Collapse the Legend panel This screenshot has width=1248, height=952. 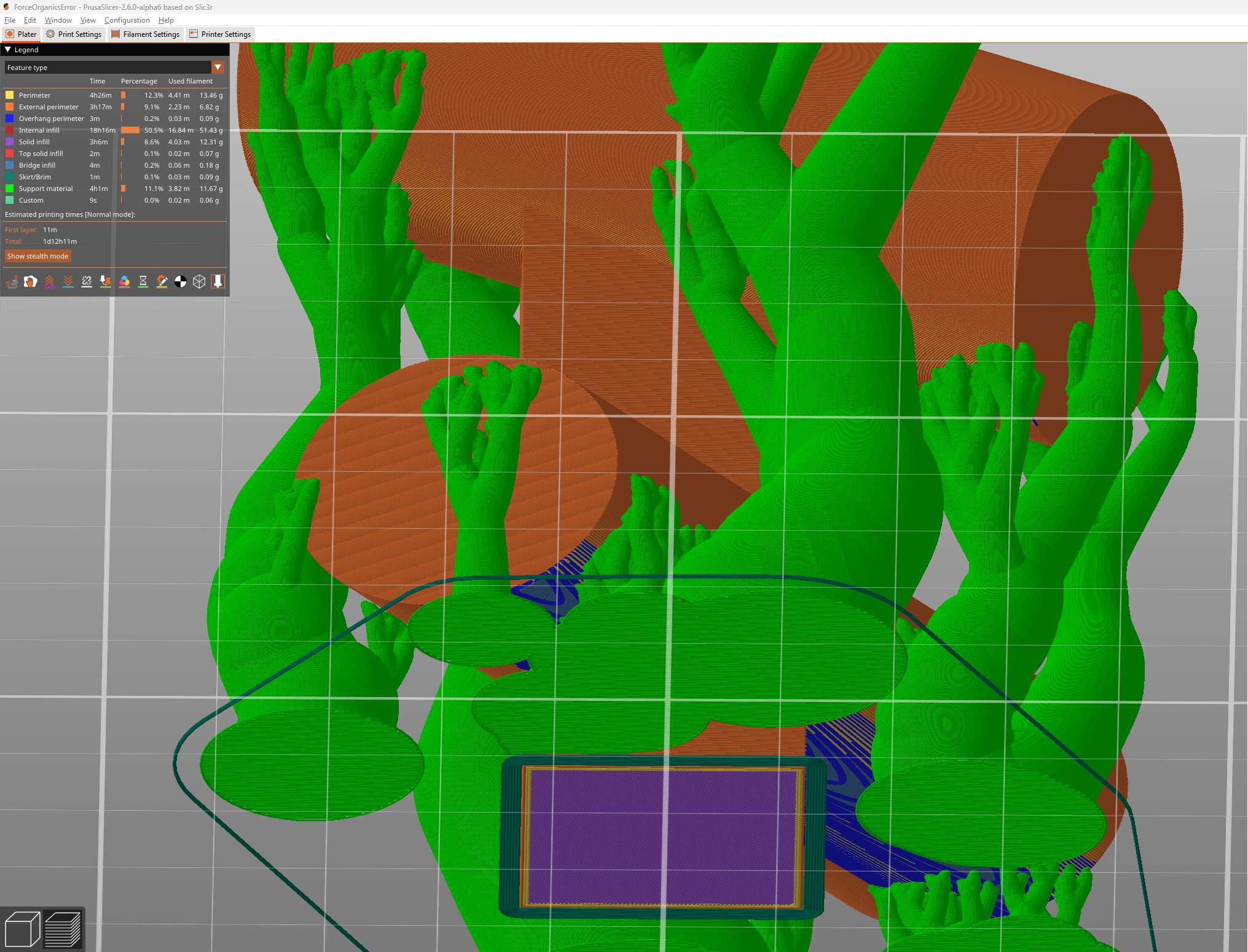[8, 50]
